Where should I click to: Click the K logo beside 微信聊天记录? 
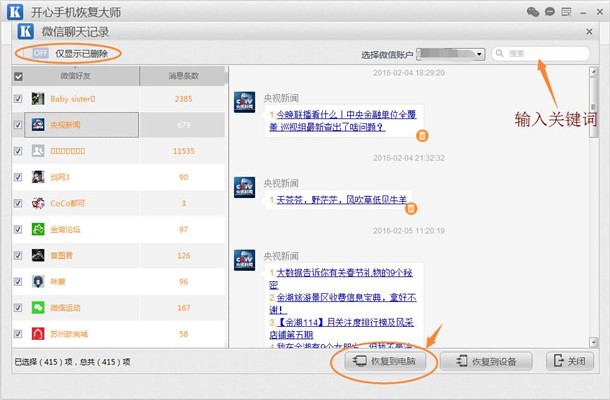[x=26, y=32]
